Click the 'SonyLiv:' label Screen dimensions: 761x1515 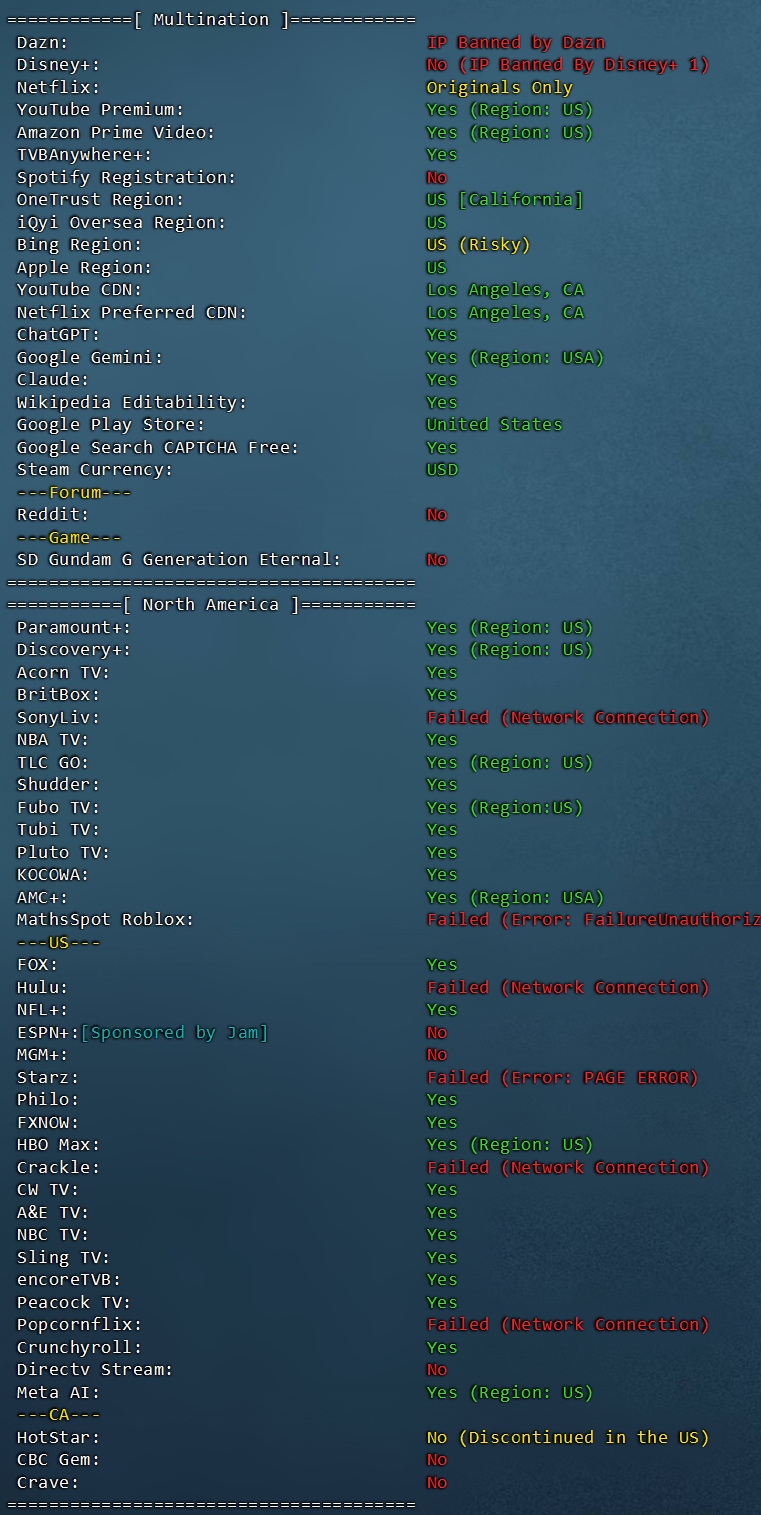58,718
